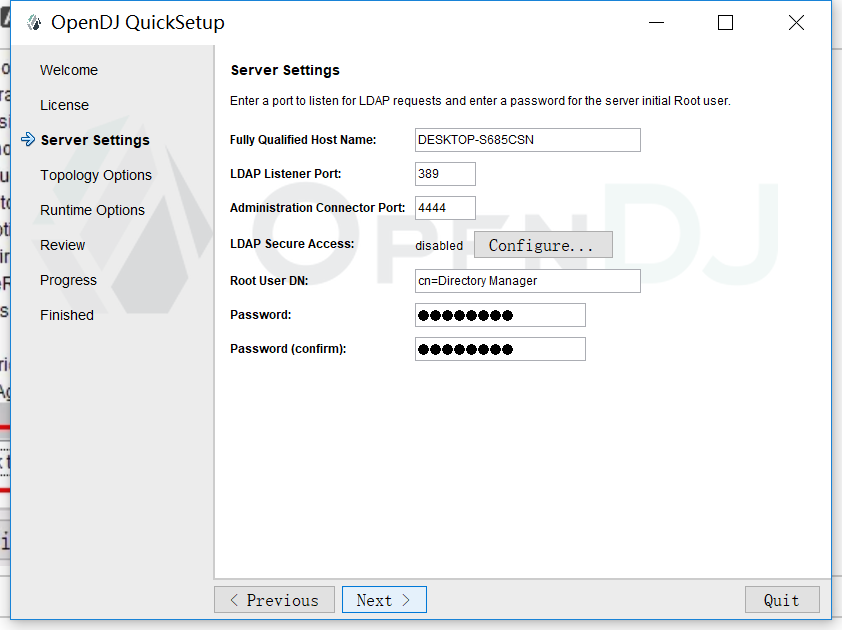
Task: Click the Root User DN field
Action: (527, 281)
